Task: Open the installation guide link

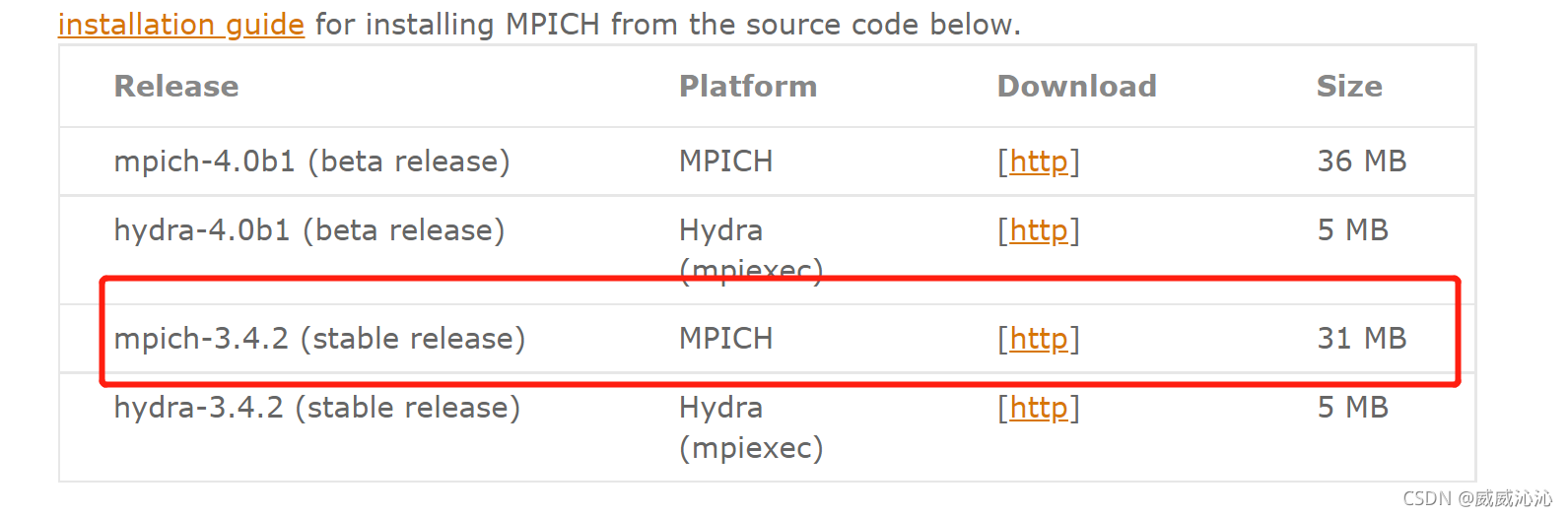Action: pos(181,24)
